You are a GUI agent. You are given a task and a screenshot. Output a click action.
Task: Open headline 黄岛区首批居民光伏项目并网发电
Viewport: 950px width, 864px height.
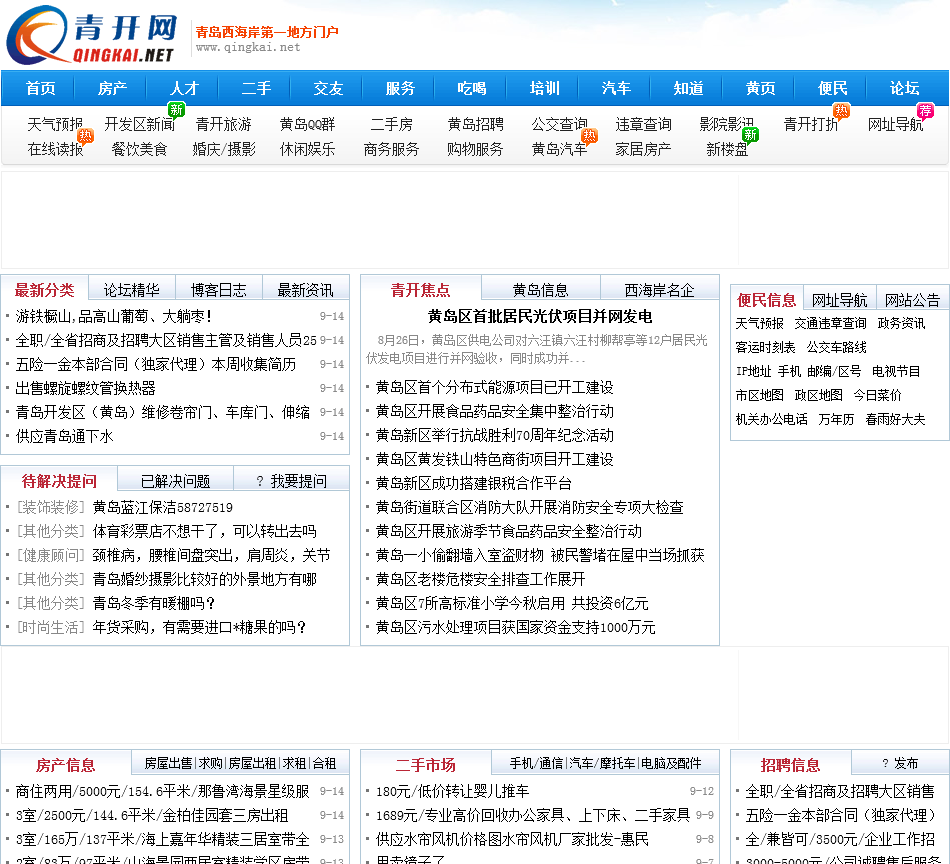coord(540,316)
